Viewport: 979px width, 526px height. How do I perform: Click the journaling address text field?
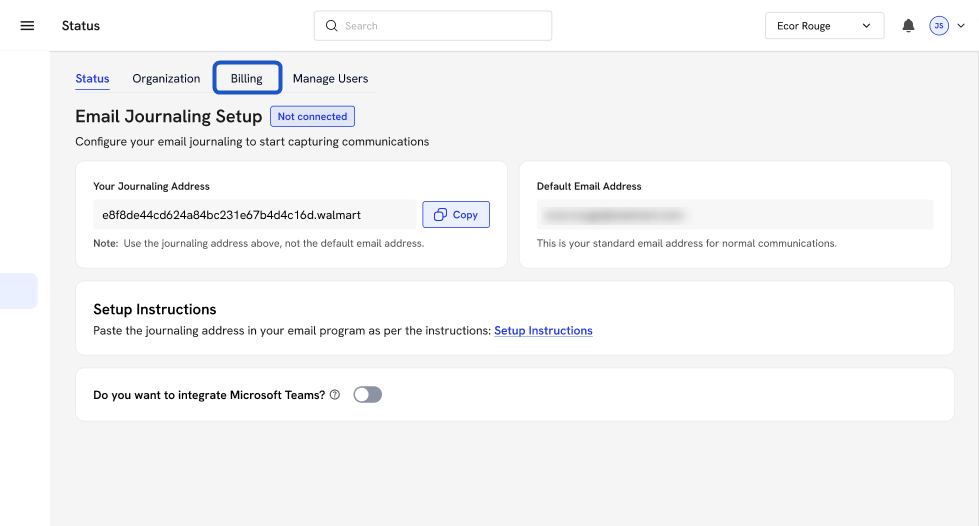(x=254, y=215)
